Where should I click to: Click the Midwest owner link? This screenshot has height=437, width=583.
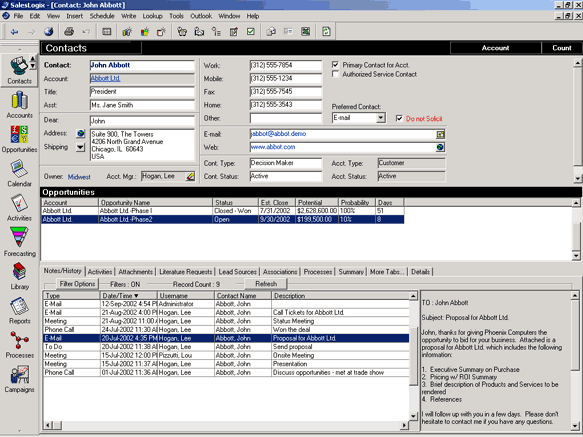[79, 177]
